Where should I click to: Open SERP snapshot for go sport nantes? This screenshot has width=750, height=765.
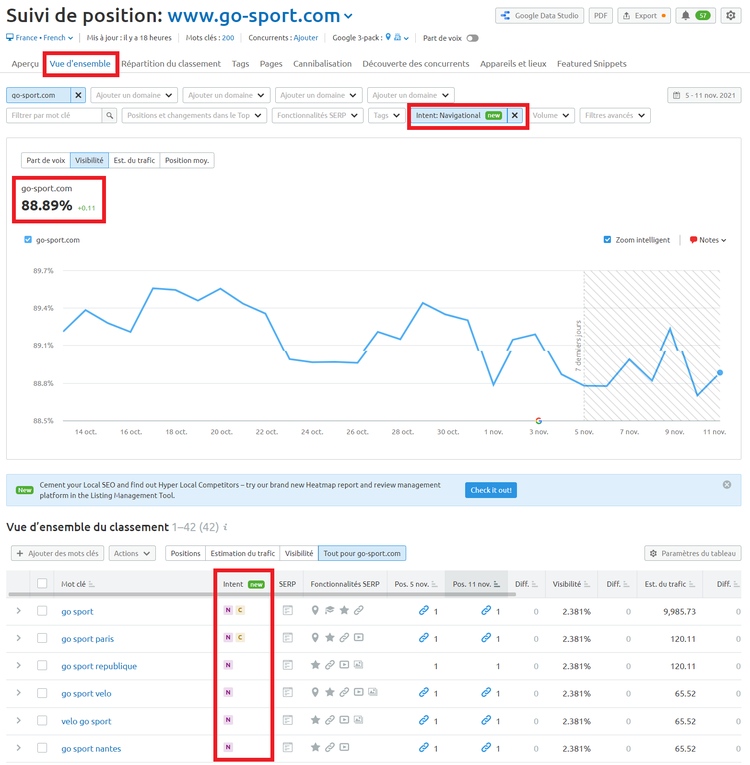point(288,747)
